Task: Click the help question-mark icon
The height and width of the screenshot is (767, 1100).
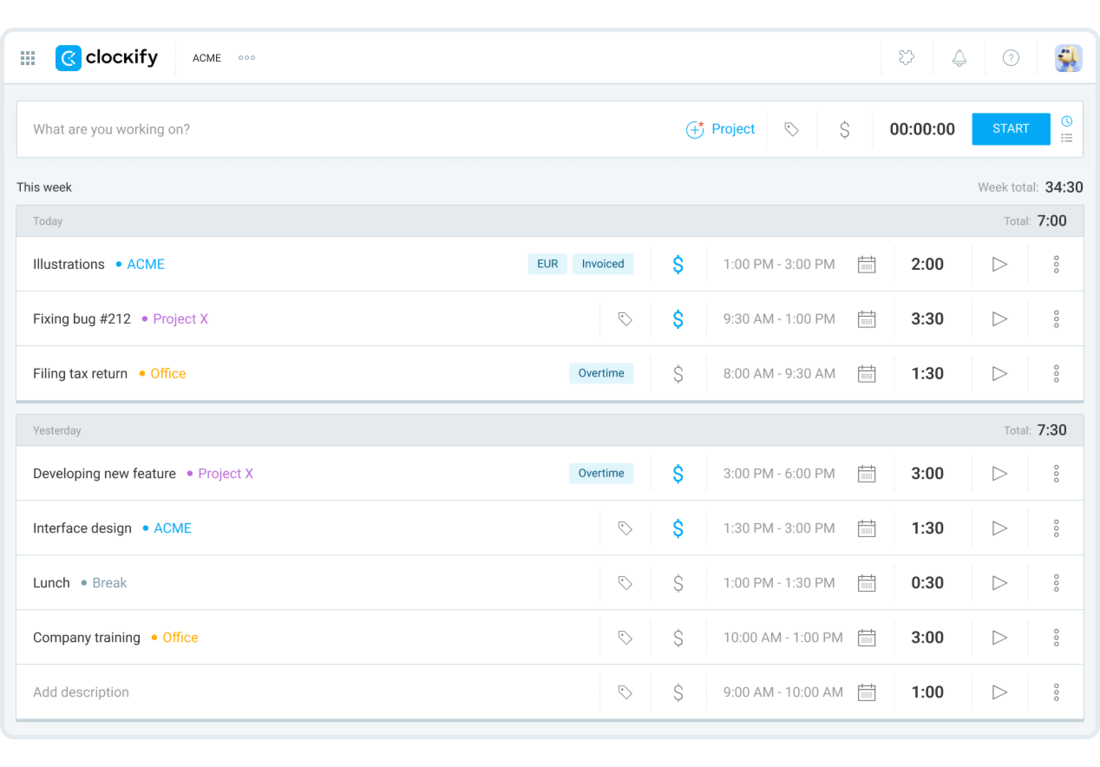Action: pos(1011,57)
